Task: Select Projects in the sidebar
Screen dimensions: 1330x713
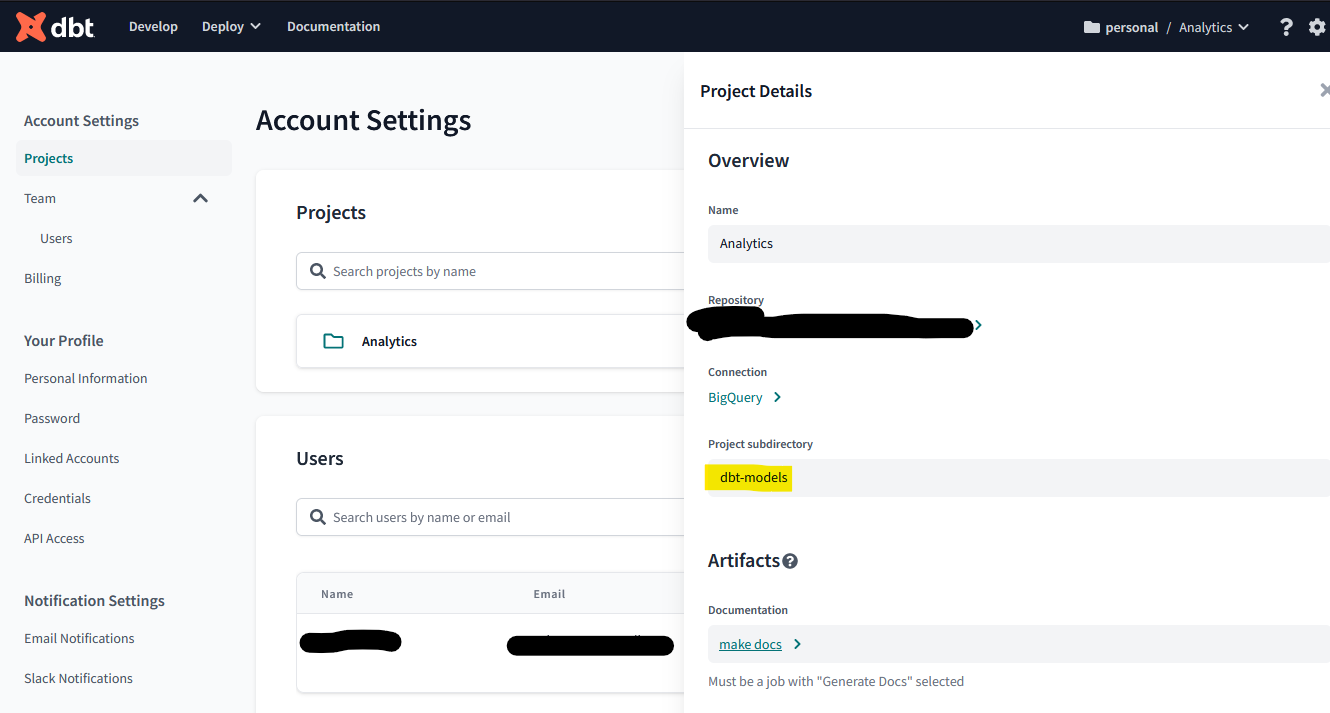Action: pyautogui.click(x=124, y=158)
